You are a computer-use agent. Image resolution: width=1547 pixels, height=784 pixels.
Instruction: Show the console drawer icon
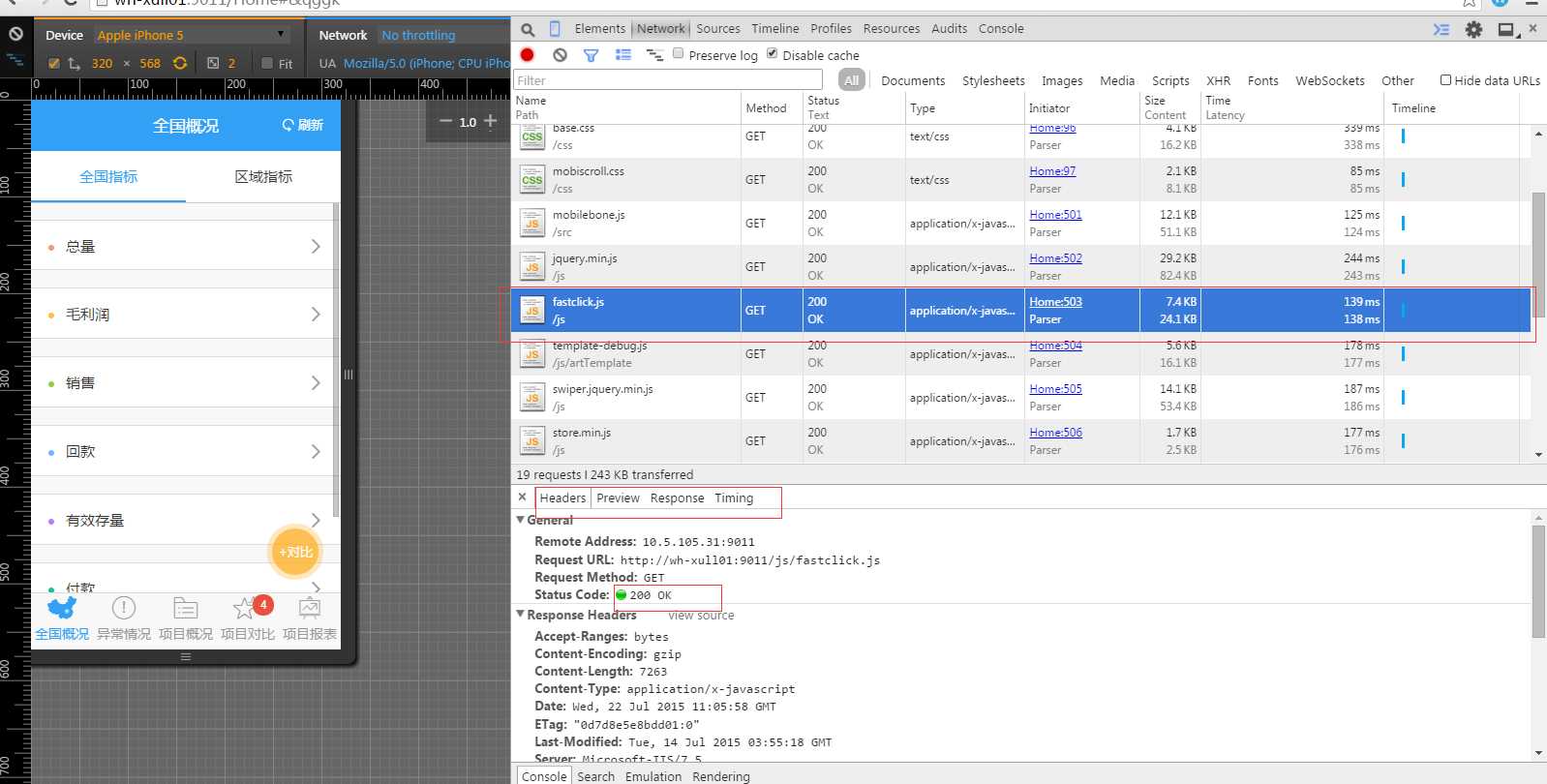click(1441, 30)
